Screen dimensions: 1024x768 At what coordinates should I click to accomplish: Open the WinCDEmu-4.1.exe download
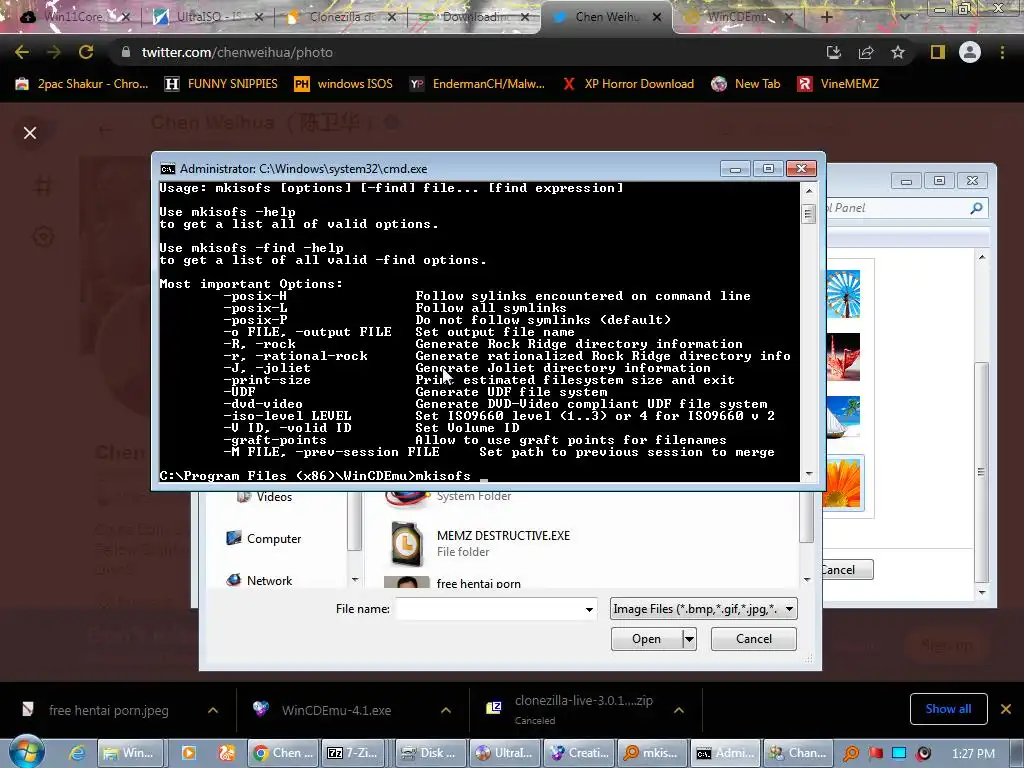pyautogui.click(x=336, y=711)
